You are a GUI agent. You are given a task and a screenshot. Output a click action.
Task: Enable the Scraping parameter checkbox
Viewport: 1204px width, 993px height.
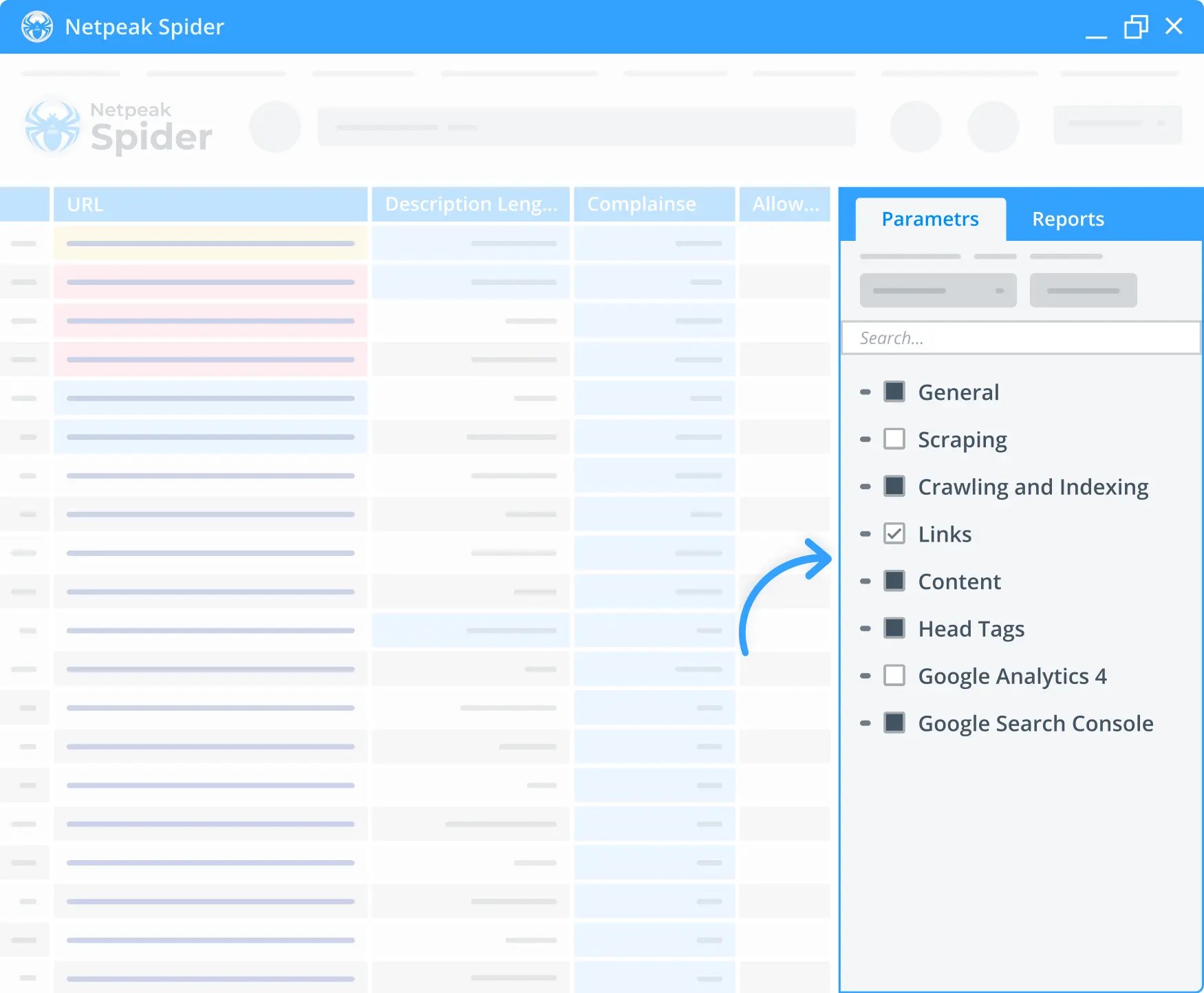click(x=894, y=438)
